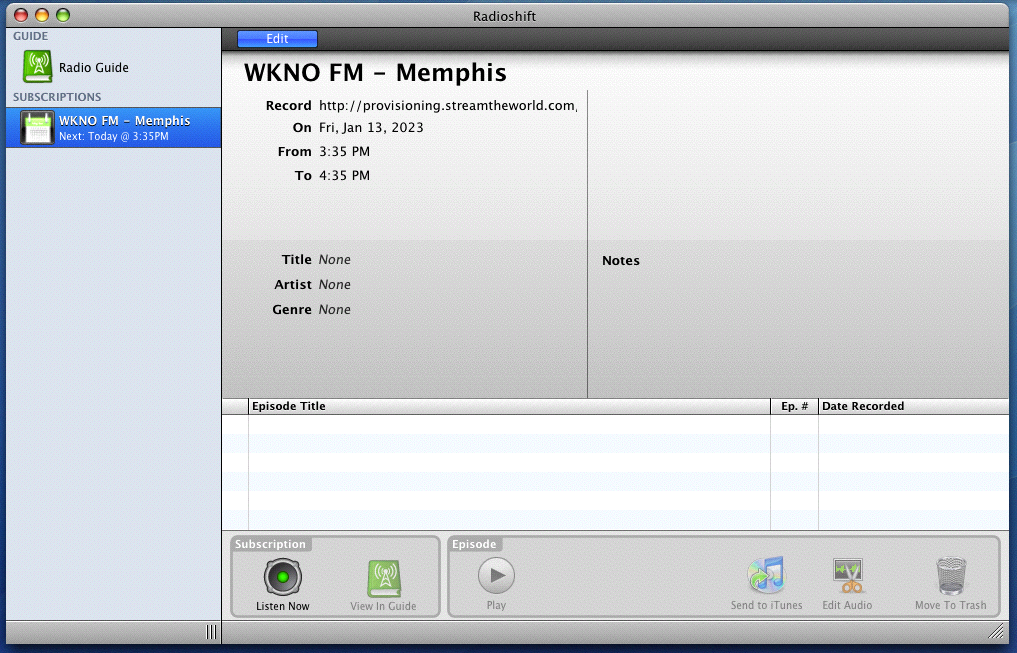This screenshot has height=653, width=1017.
Task: Click the GUIDE section label
Action: click(x=30, y=36)
